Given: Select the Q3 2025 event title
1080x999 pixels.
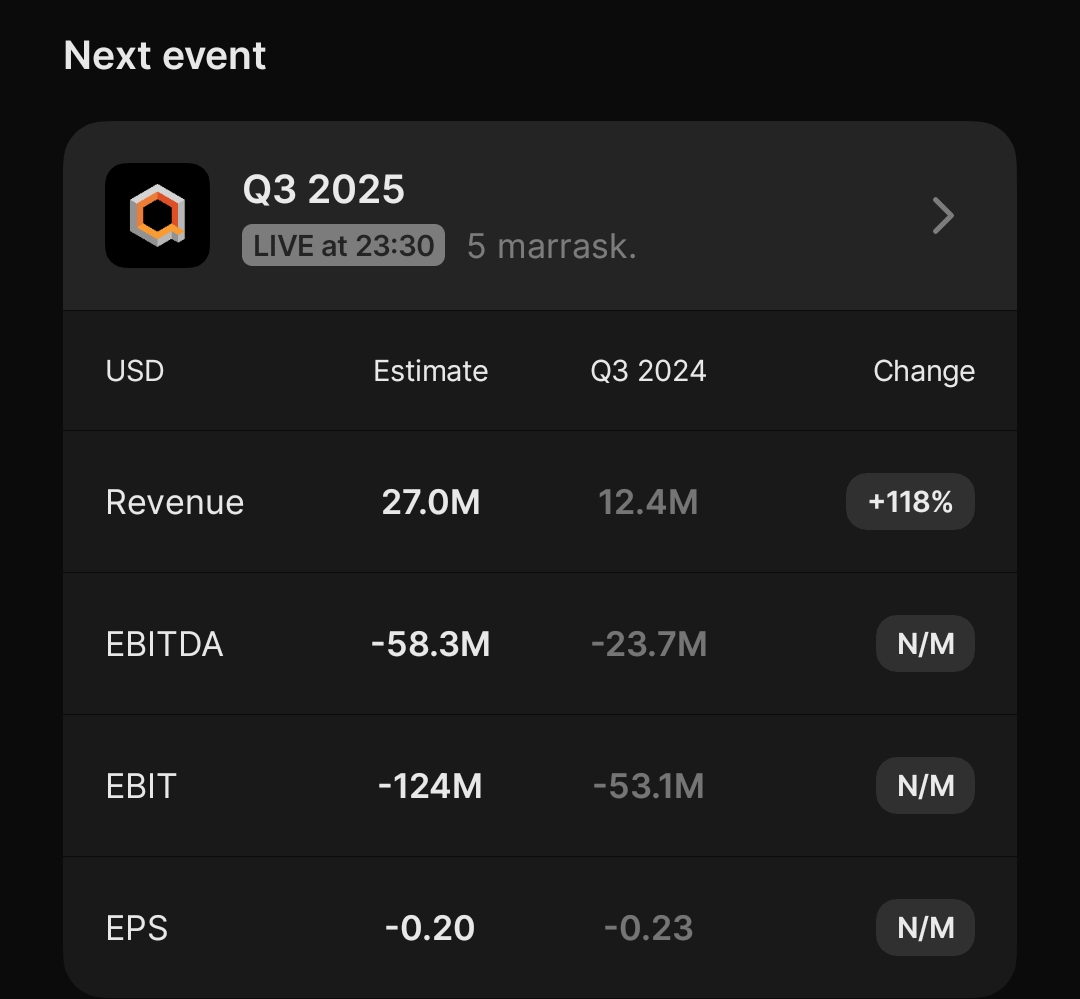Looking at the screenshot, I should pos(324,189).
